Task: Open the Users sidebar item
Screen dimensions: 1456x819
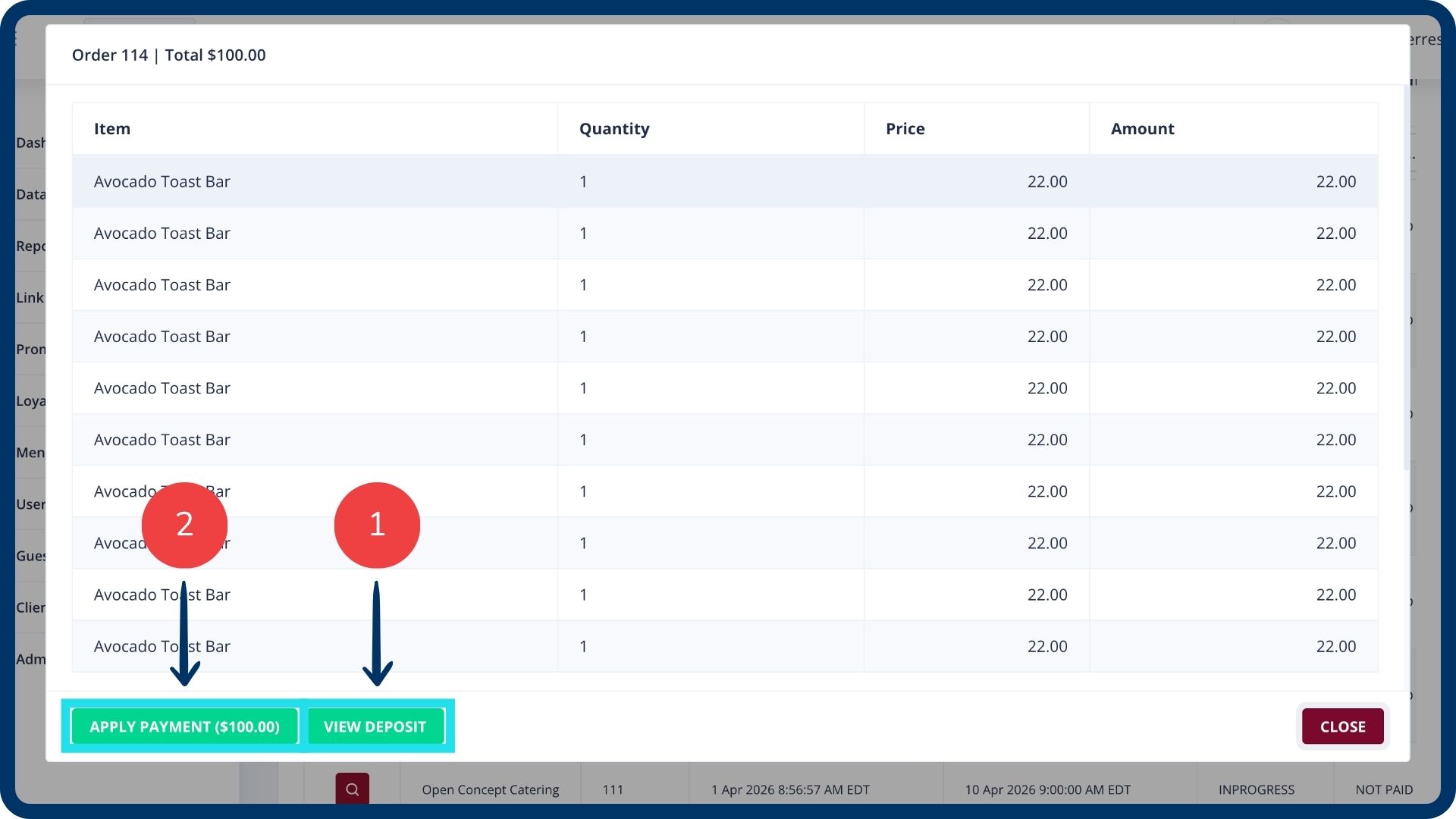Action: 30,504
